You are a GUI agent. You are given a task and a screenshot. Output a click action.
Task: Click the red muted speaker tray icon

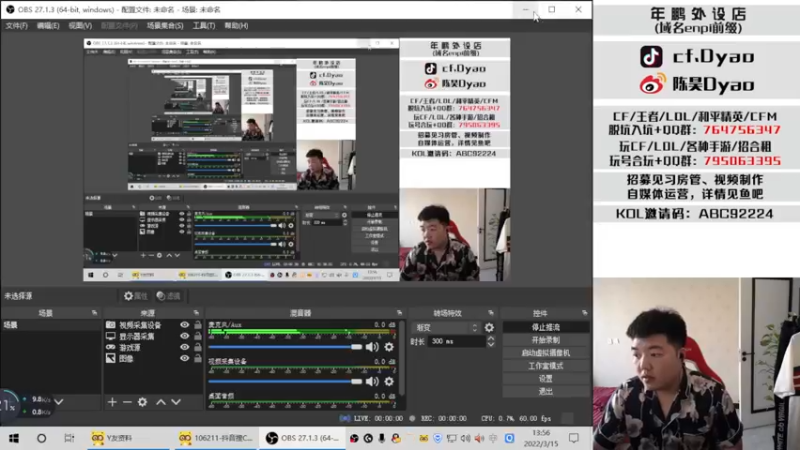coord(479,438)
